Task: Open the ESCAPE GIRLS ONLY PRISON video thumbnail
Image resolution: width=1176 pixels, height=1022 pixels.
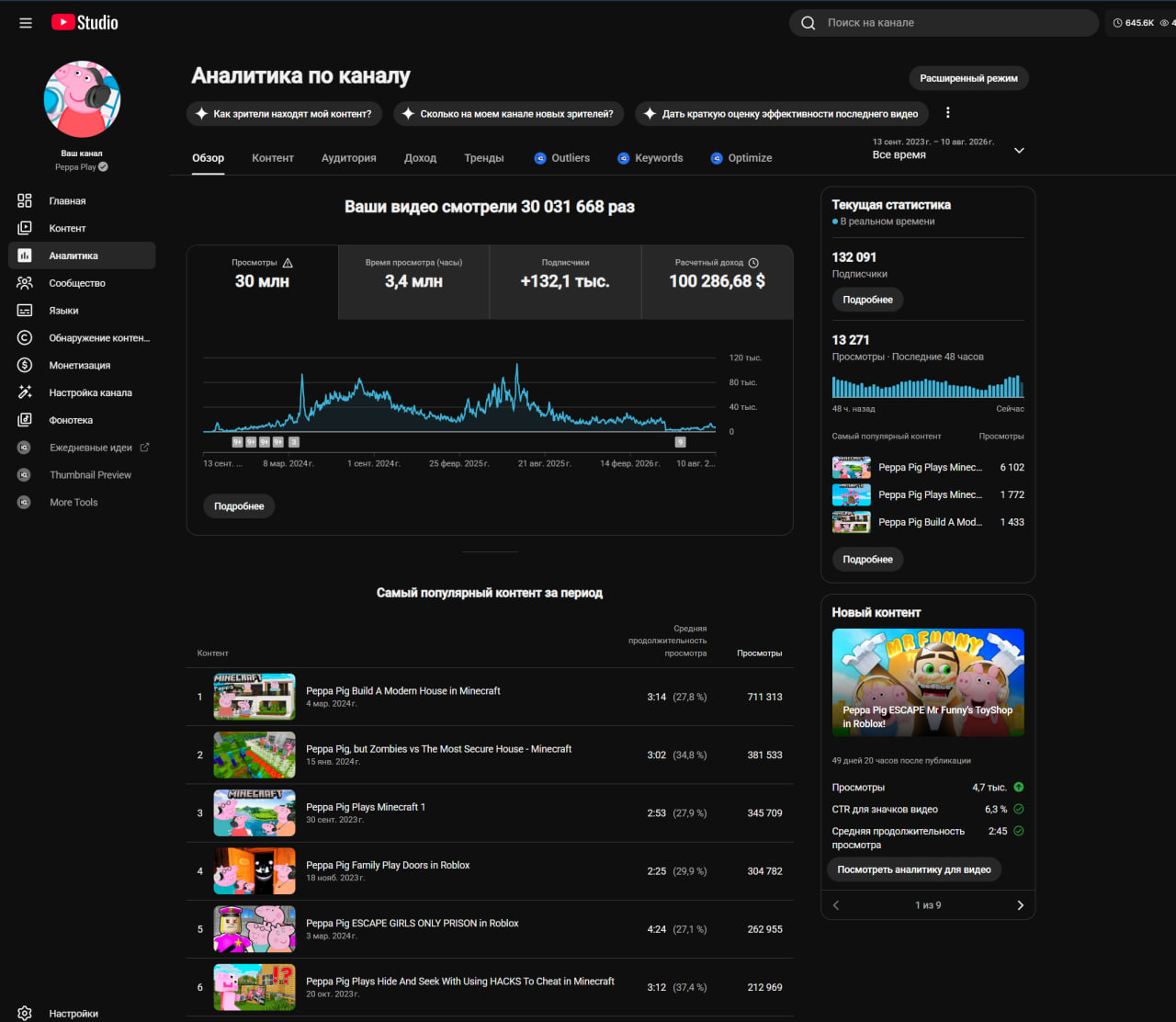Action: tap(254, 929)
